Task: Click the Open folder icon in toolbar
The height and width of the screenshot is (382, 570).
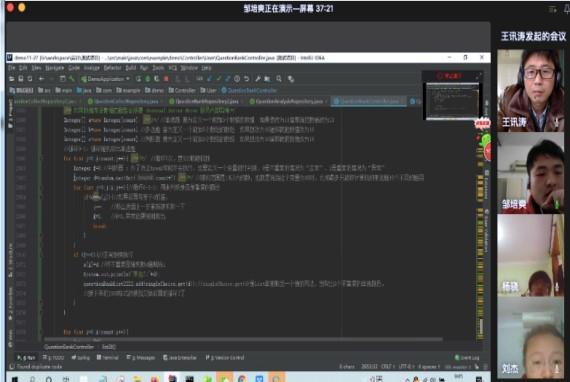Action: pyautogui.click(x=12, y=79)
